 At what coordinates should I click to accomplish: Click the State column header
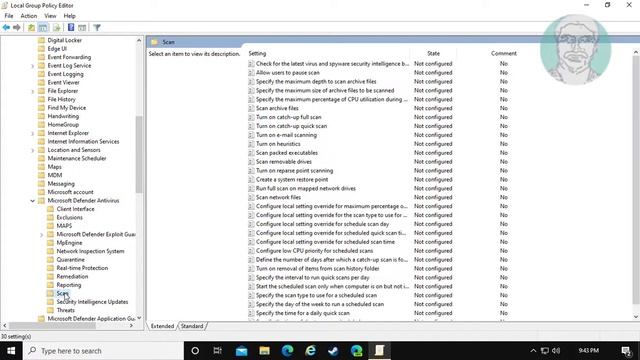pos(433,53)
